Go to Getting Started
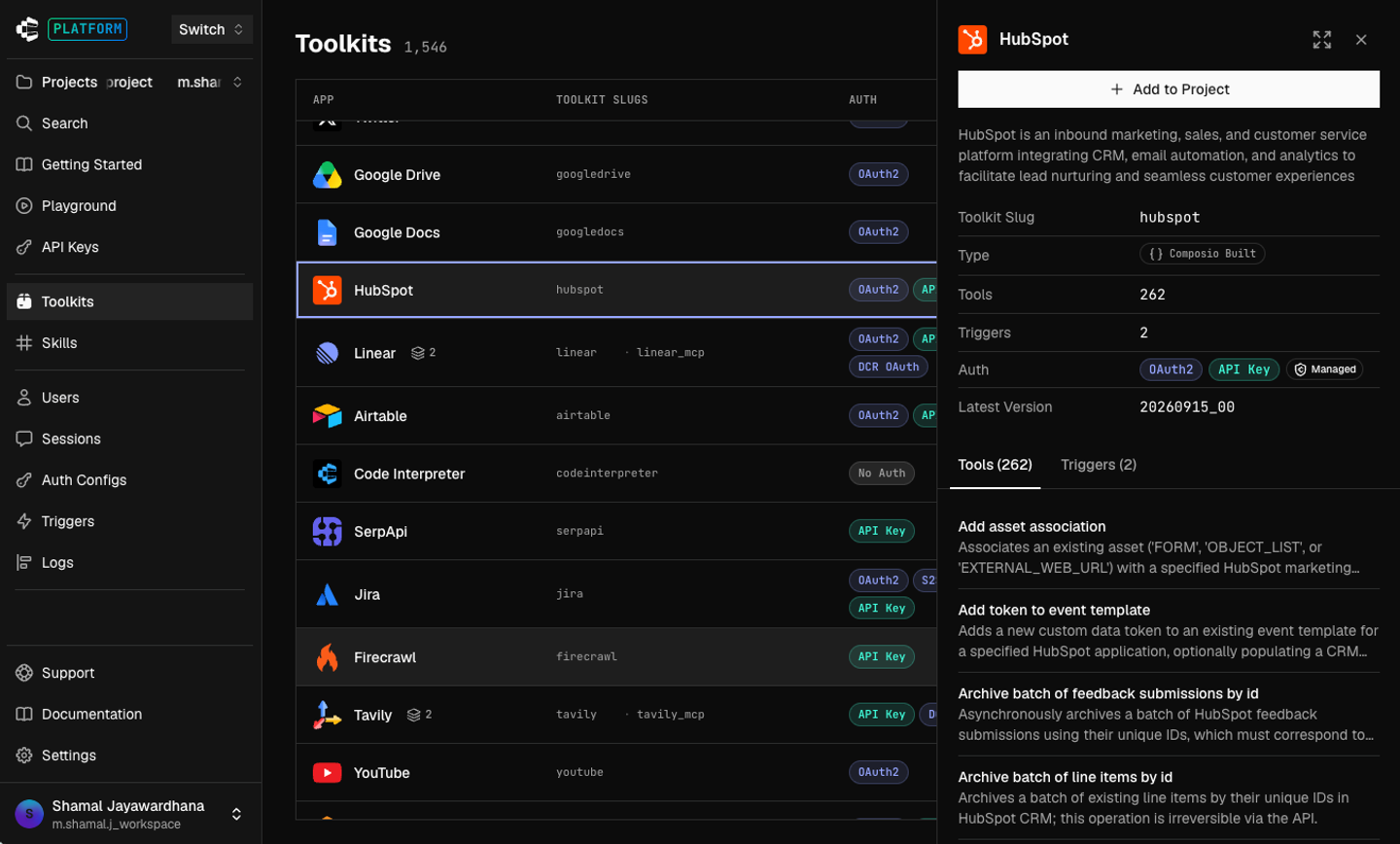Image resolution: width=1400 pixels, height=844 pixels. point(130,164)
